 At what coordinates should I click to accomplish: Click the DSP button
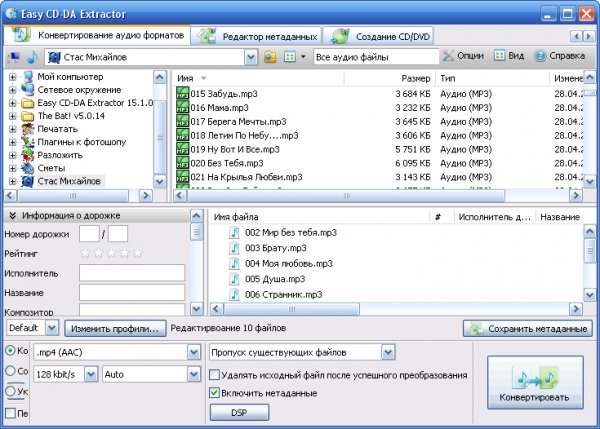pos(239,413)
